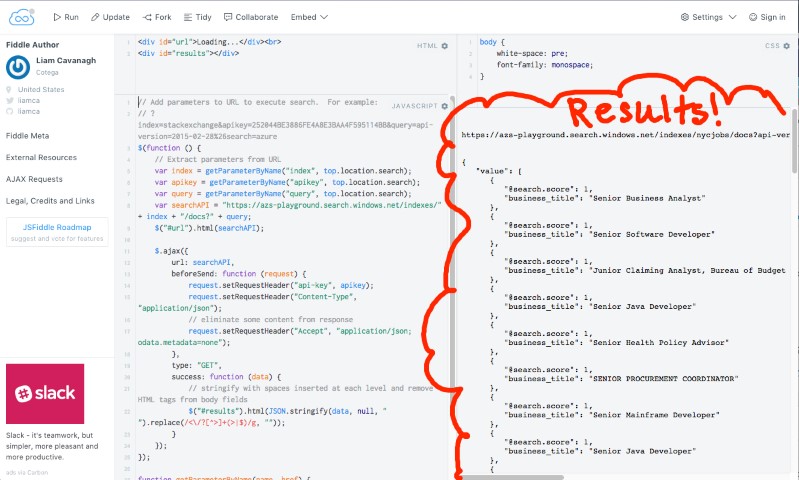Viewport: 799px width, 480px height.
Task: Expand the AJAX Requests section
Action: click(x=36, y=179)
